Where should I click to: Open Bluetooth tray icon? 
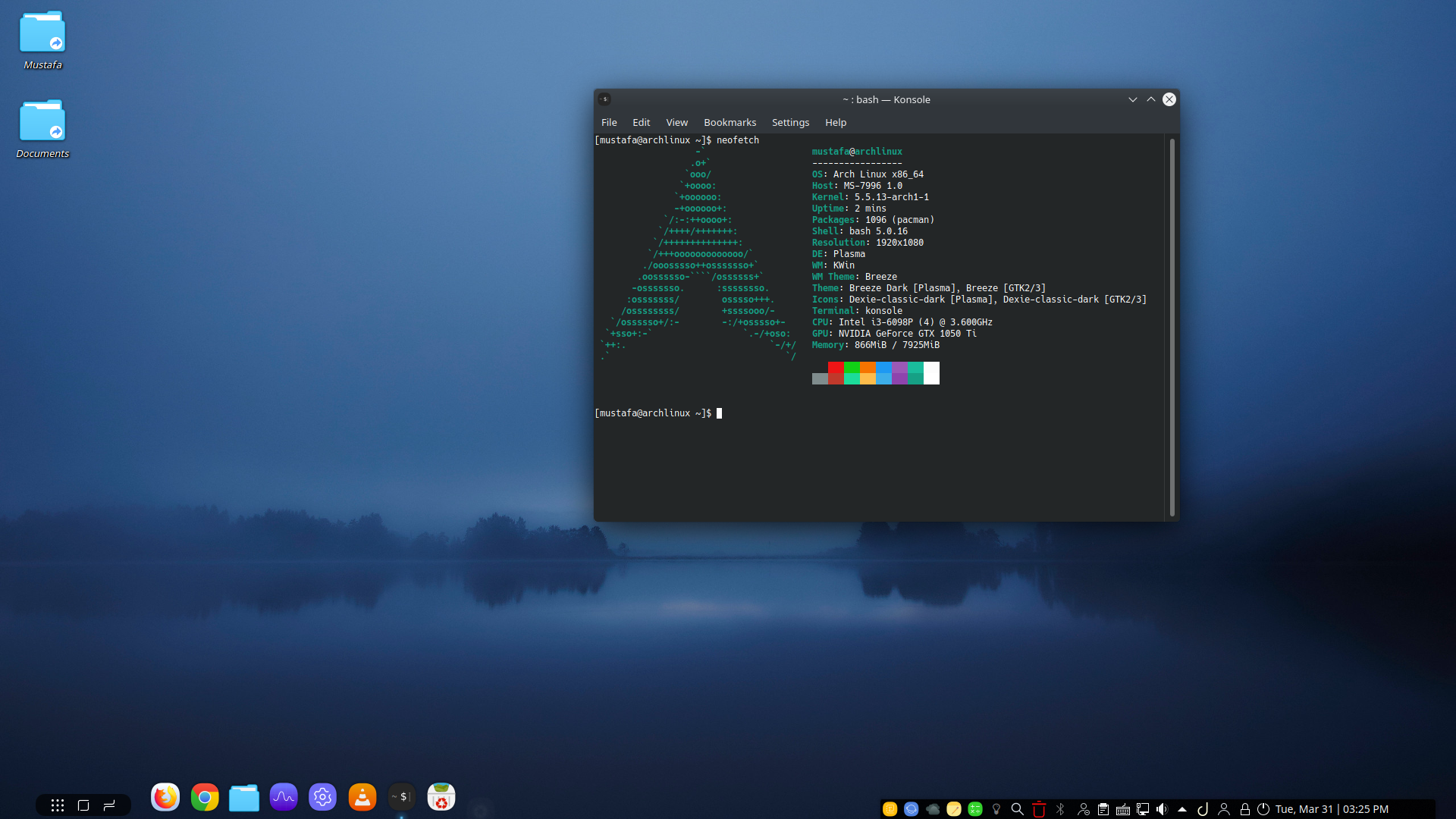click(1060, 809)
